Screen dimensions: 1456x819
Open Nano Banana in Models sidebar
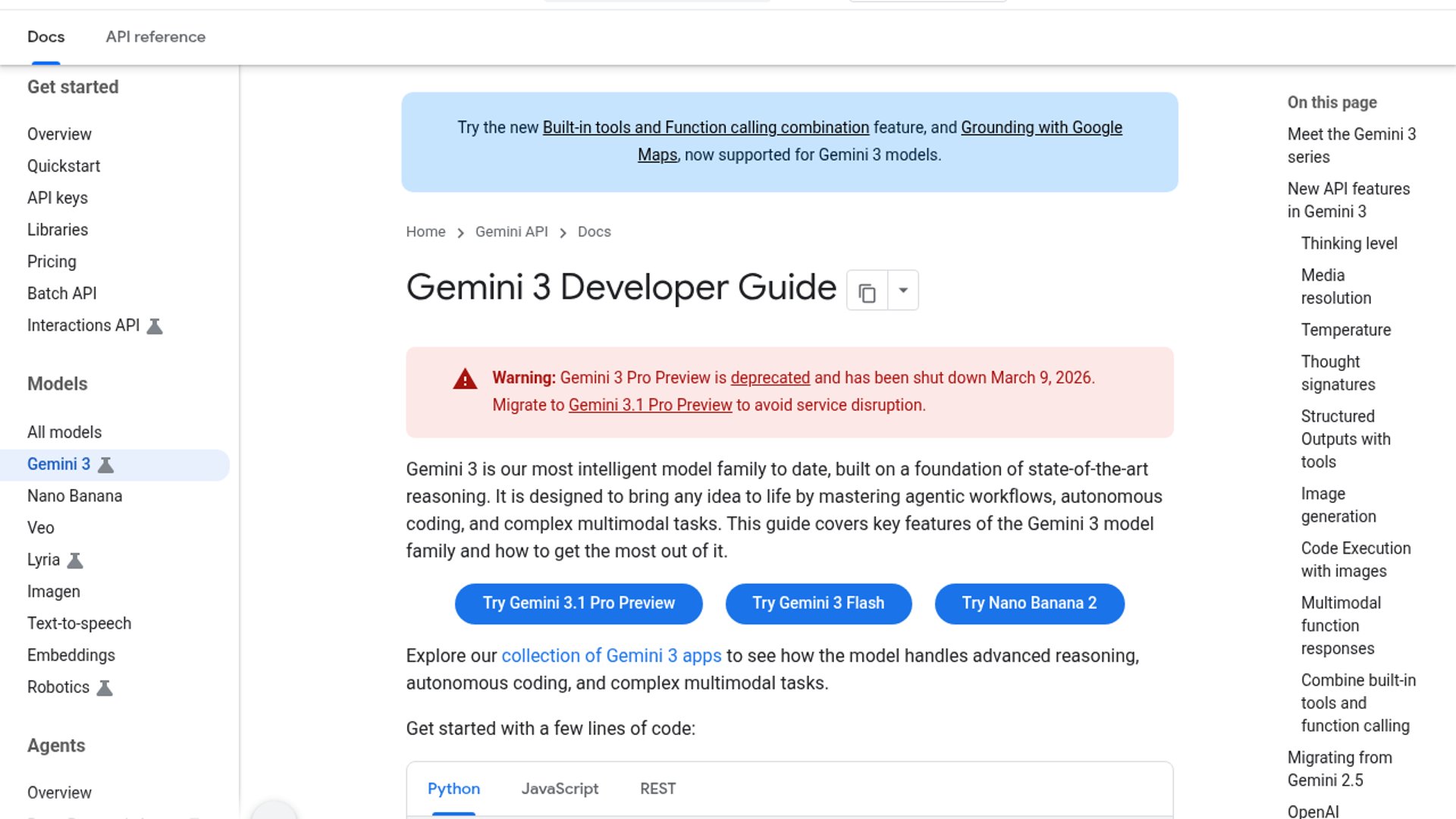[x=74, y=496]
